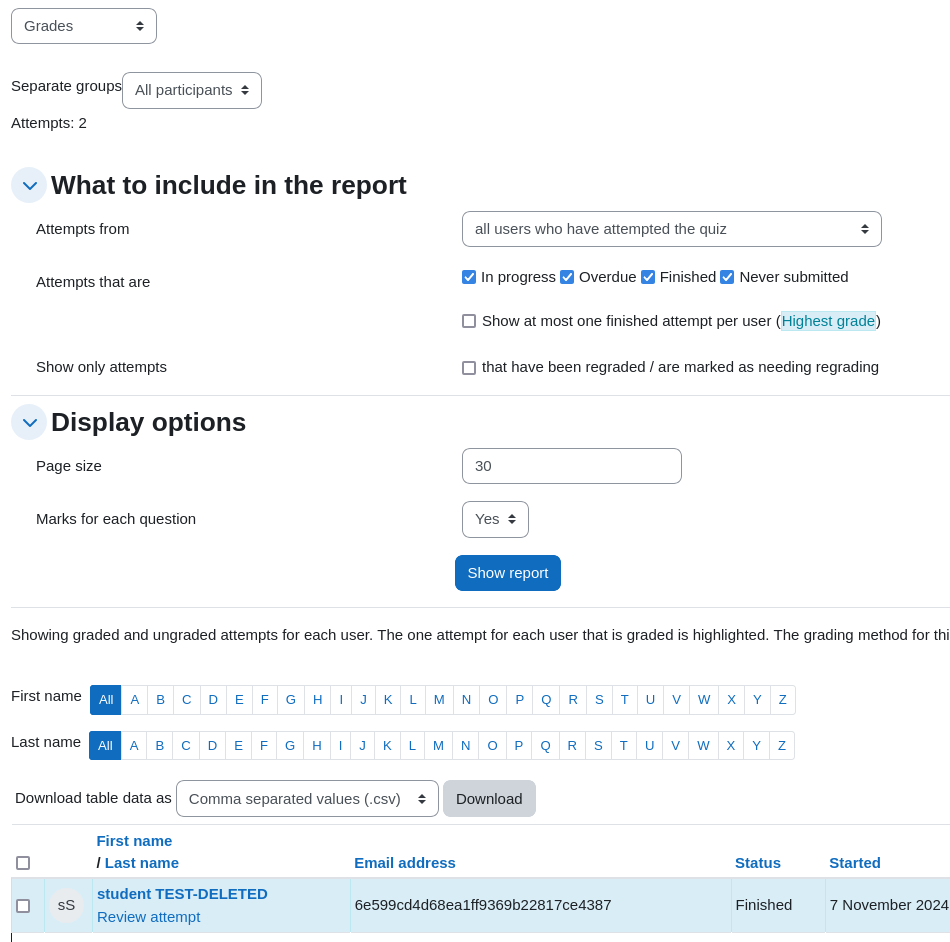Check the select-all checkbox in table header
The image size is (950, 942).
[23, 863]
